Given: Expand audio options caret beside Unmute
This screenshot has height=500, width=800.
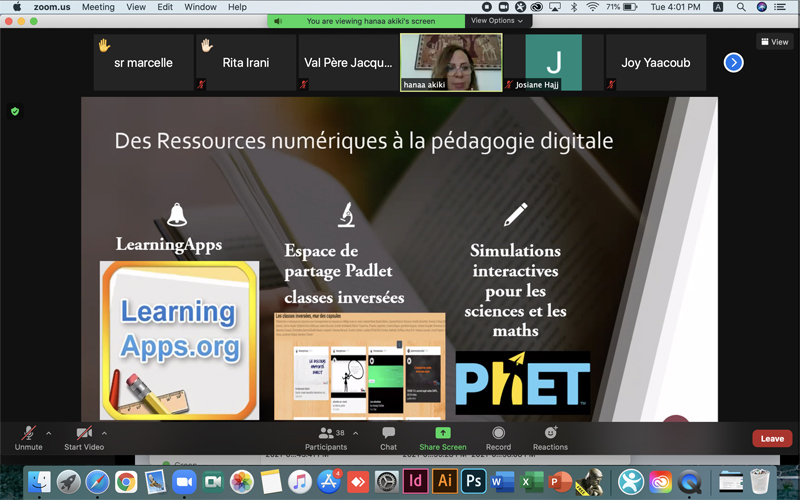Looking at the screenshot, I should point(48,433).
